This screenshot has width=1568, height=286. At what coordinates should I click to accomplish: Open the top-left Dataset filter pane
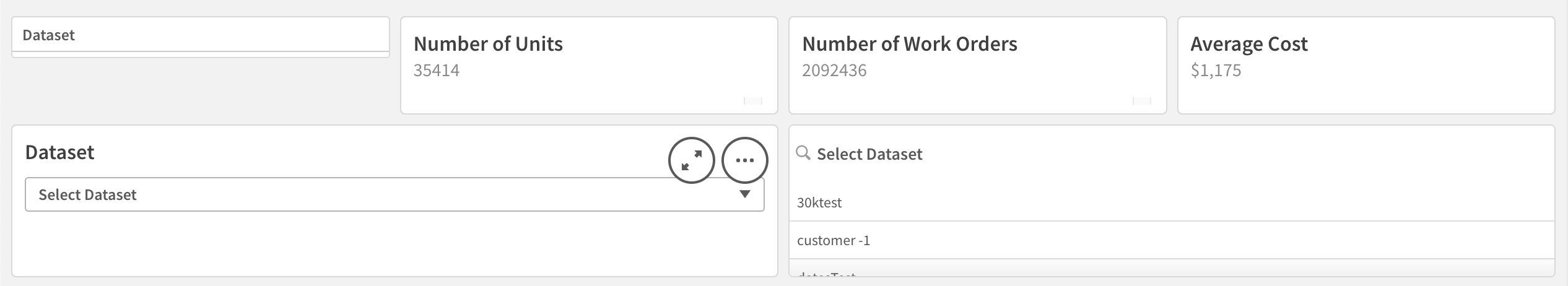pos(200,35)
